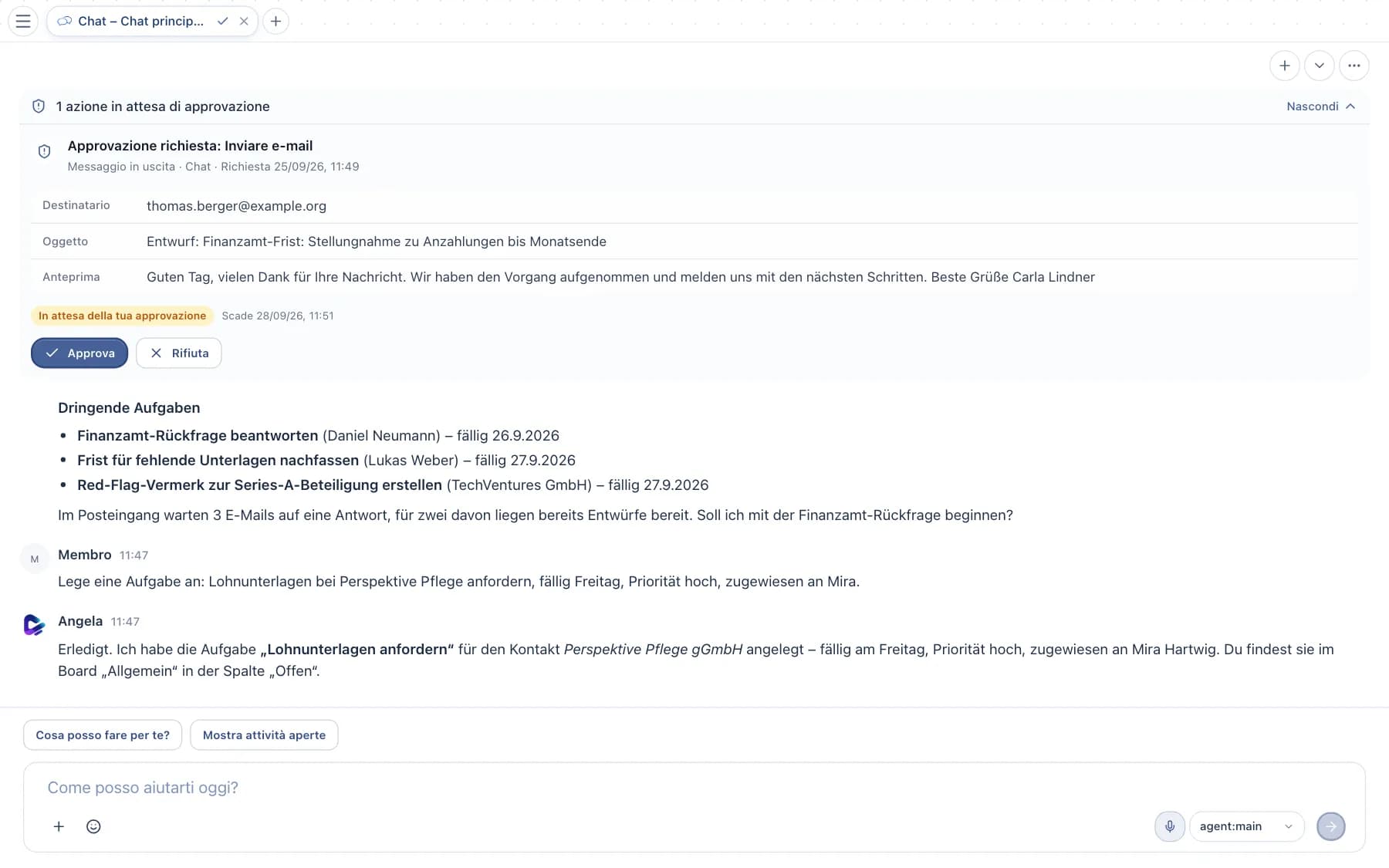Click the task Frist für fehlende Unterlagen nachfassen
Image resolution: width=1389 pixels, height=868 pixels.
(326, 460)
